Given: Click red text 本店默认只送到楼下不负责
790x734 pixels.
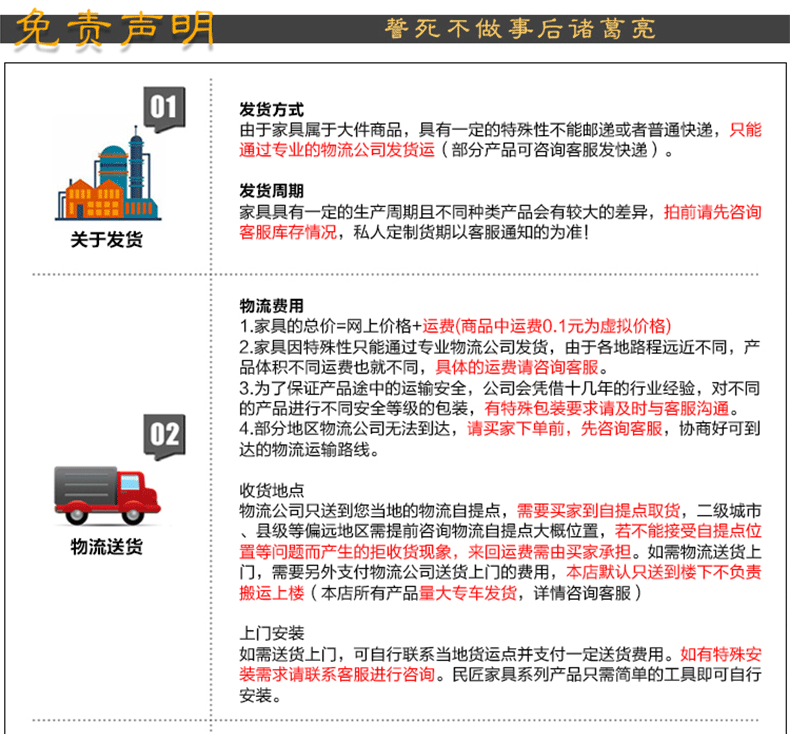Looking at the screenshot, I should (664, 572).
